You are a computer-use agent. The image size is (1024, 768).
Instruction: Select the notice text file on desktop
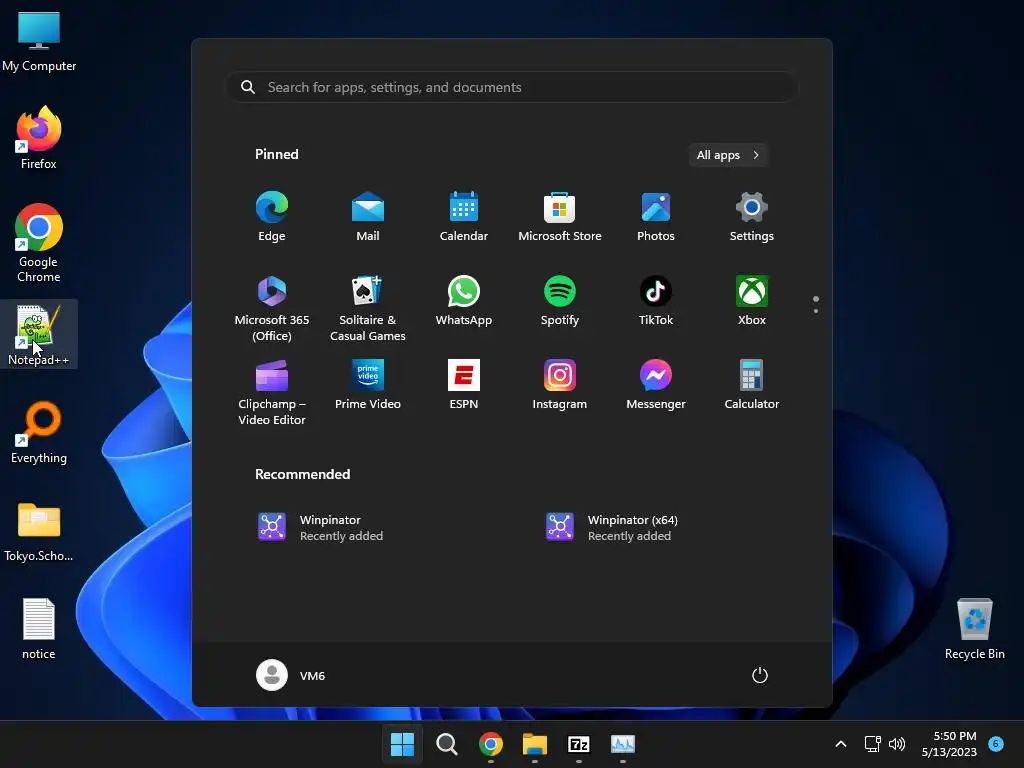tap(39, 628)
